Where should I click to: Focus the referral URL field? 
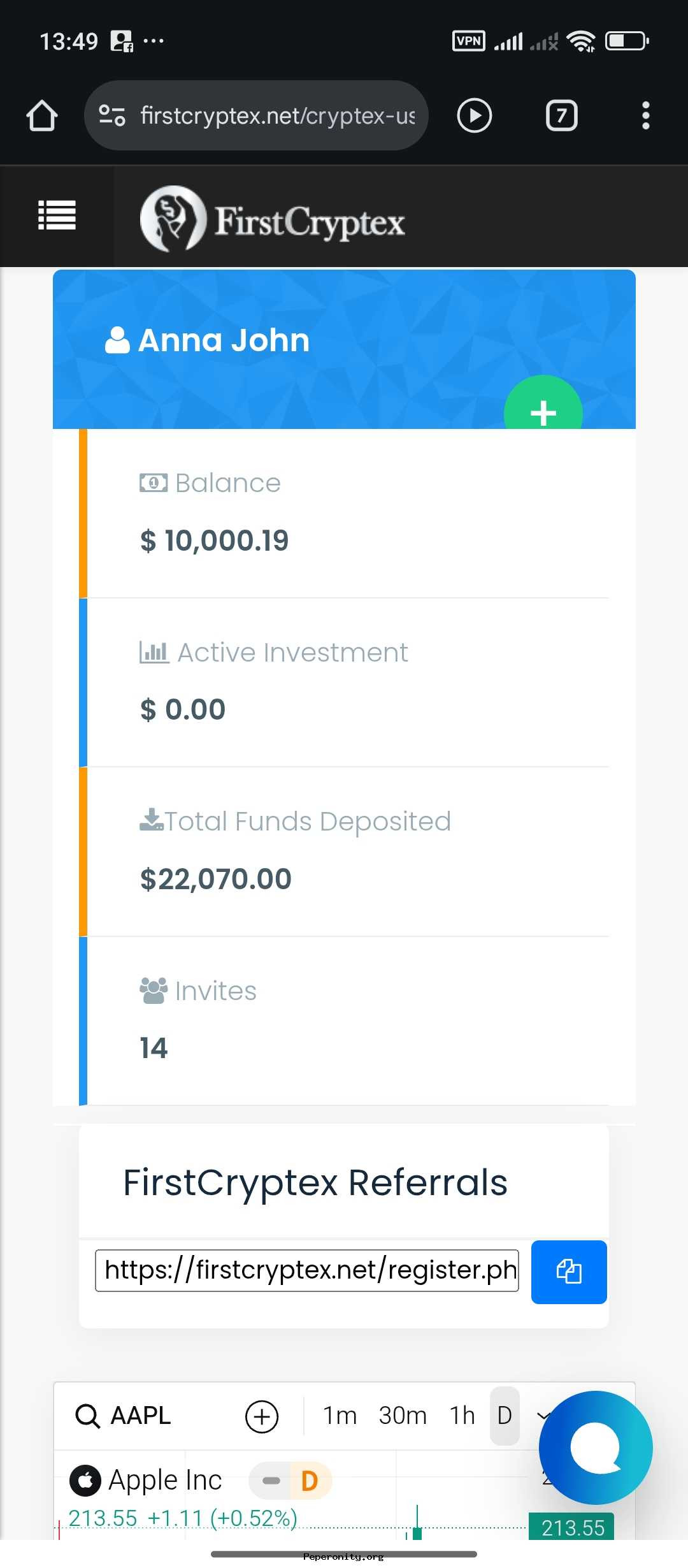(x=307, y=1270)
